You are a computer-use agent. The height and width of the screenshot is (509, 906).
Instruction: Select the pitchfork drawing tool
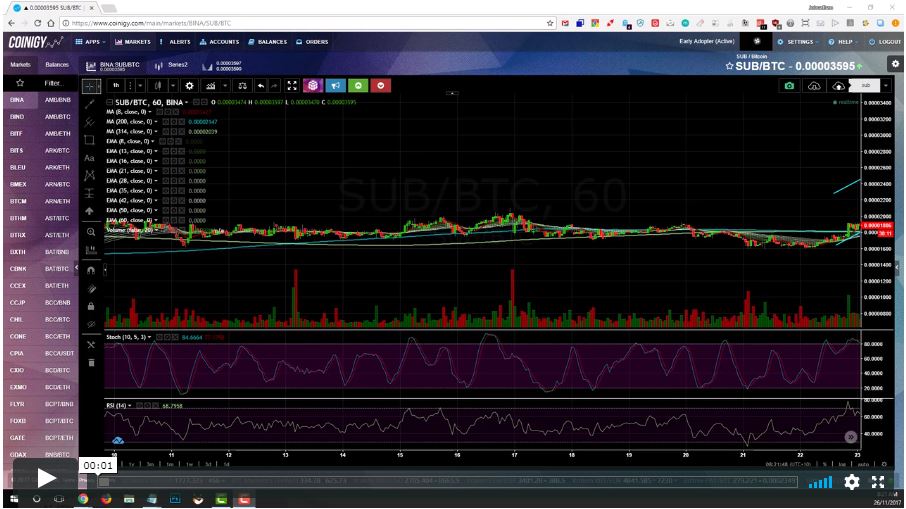(x=90, y=122)
